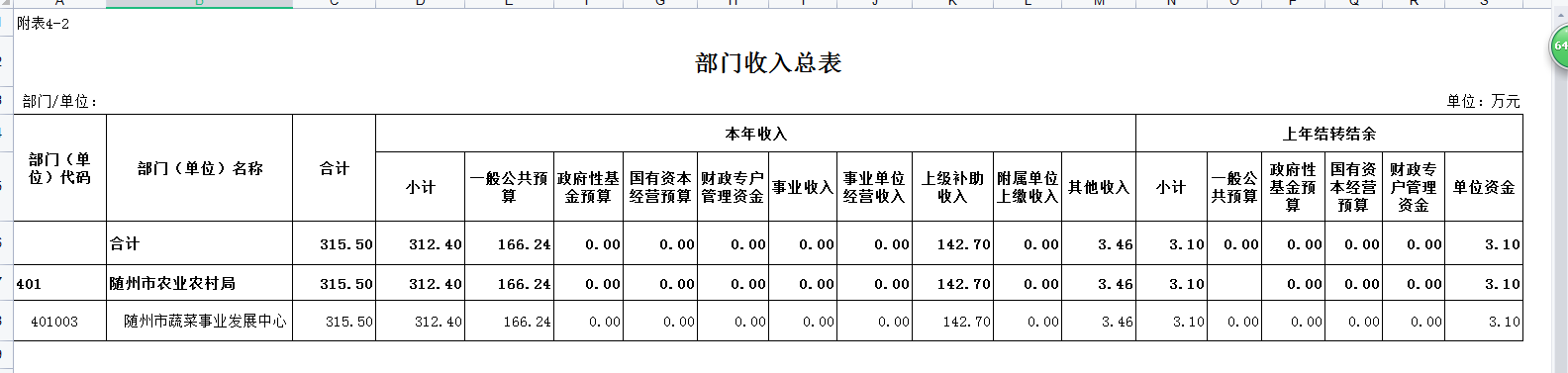Select the 单位：万元 cell

[x=1483, y=102]
